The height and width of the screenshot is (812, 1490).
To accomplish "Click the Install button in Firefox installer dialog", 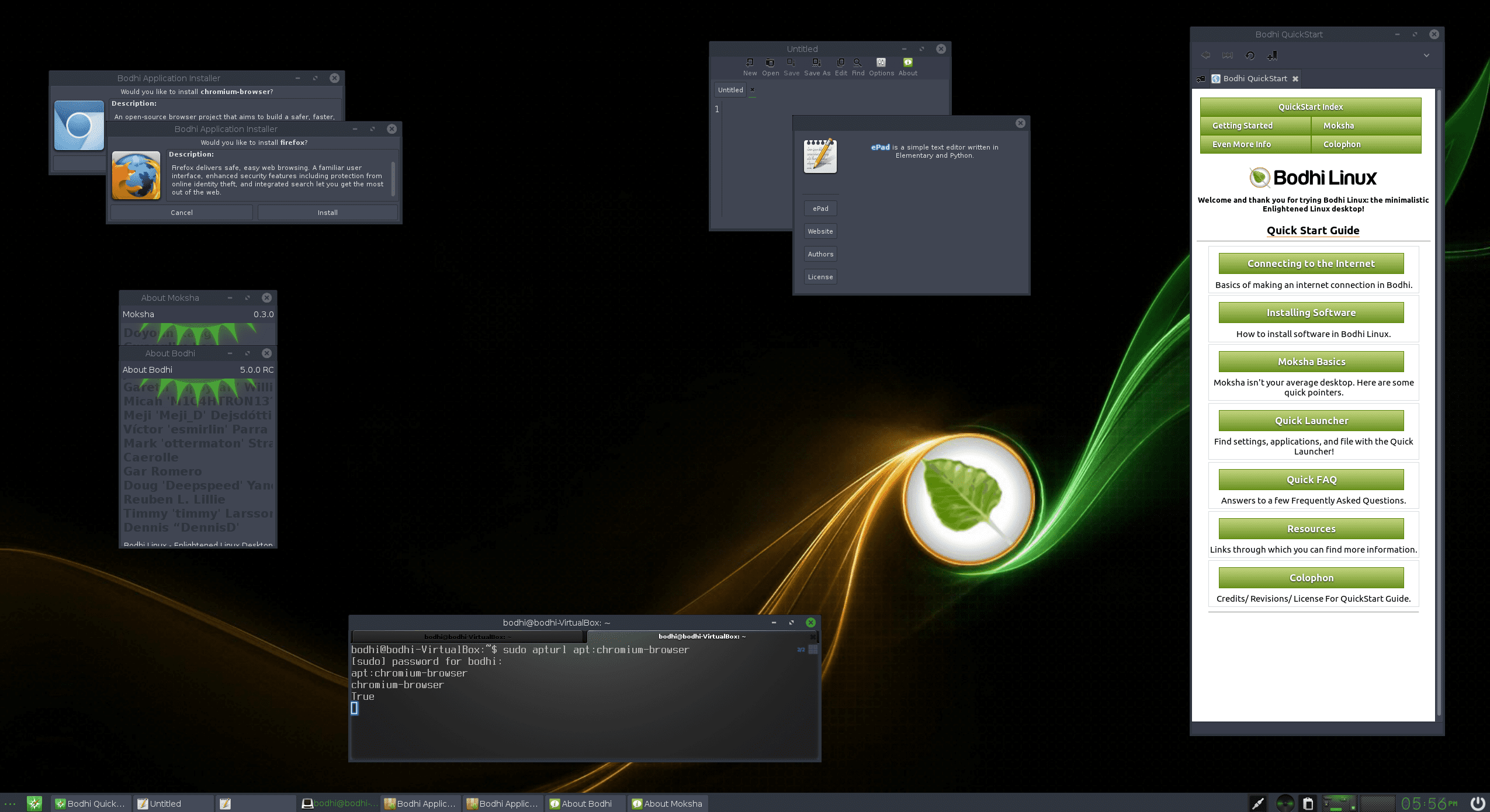I will [x=327, y=212].
